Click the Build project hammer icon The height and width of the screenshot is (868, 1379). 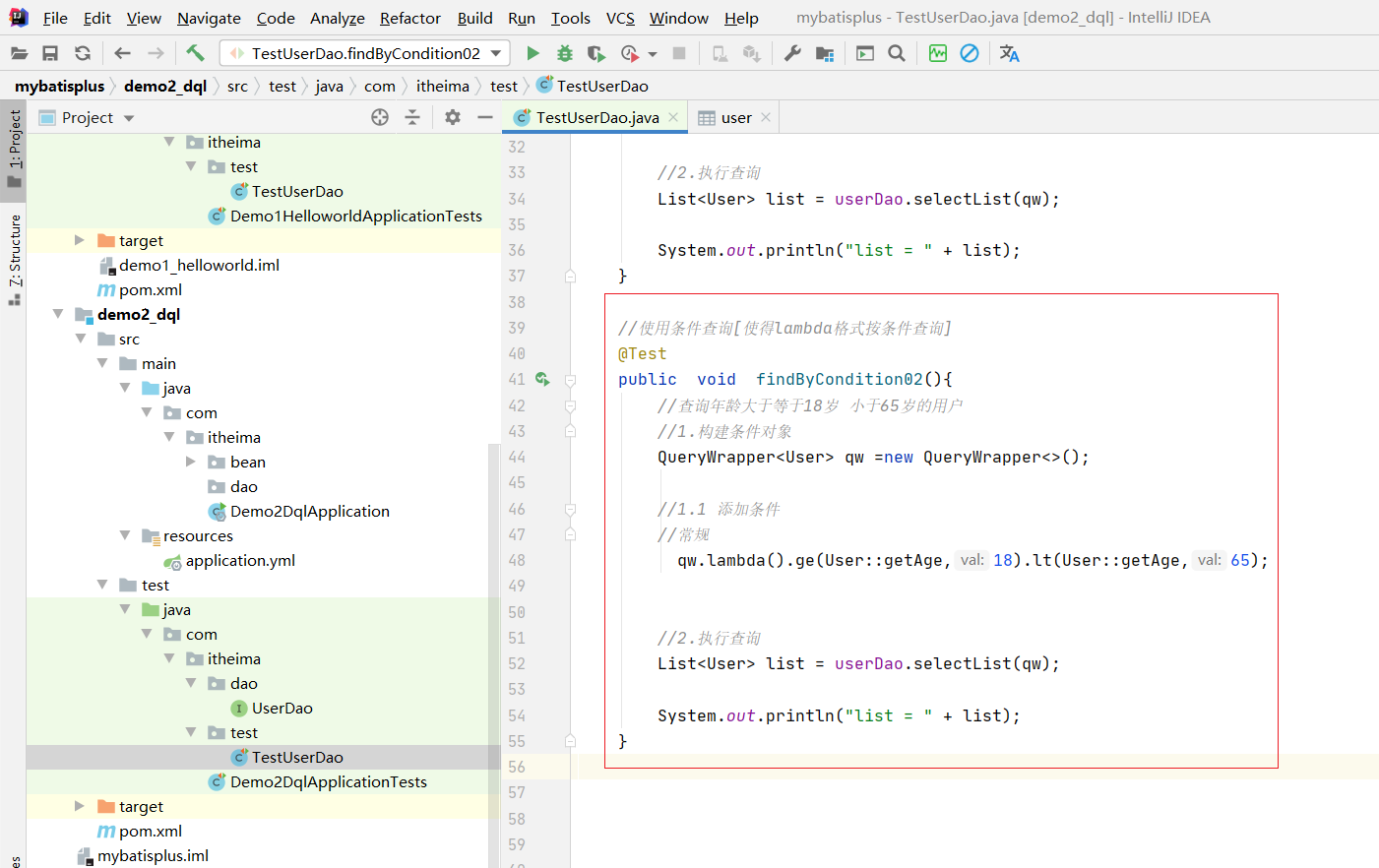[x=195, y=53]
